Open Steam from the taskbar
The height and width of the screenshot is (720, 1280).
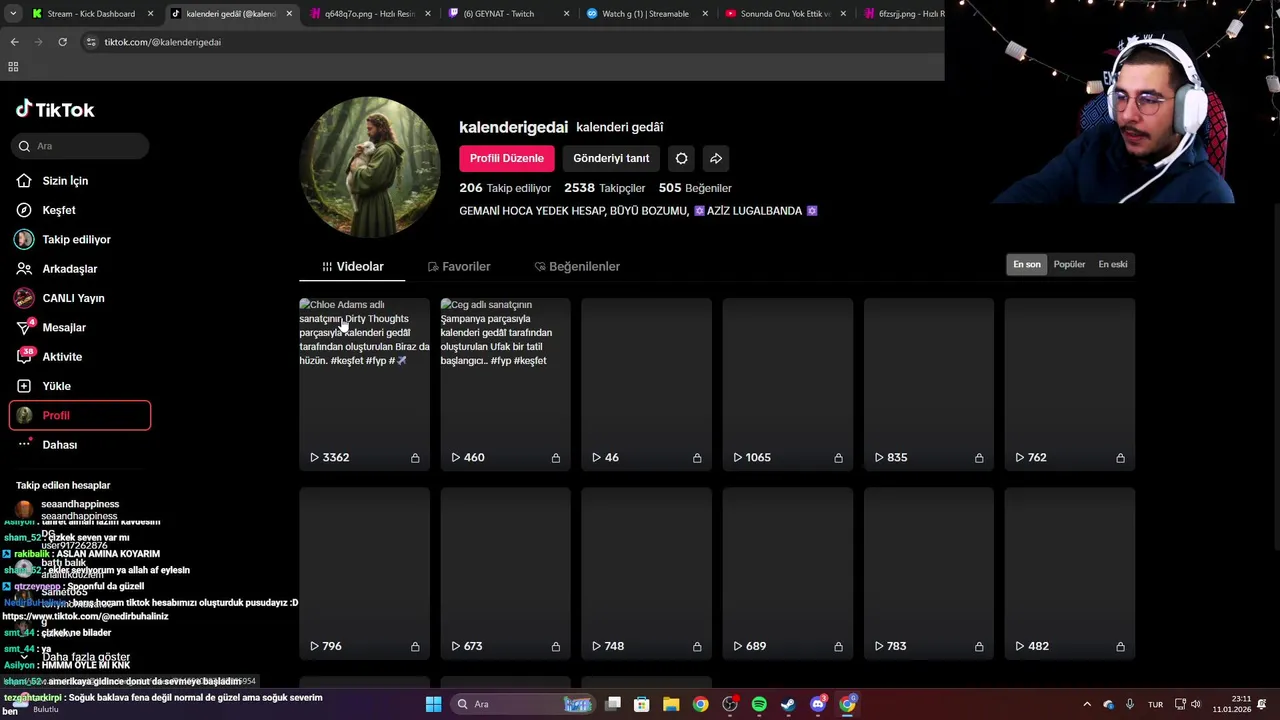(x=788, y=704)
